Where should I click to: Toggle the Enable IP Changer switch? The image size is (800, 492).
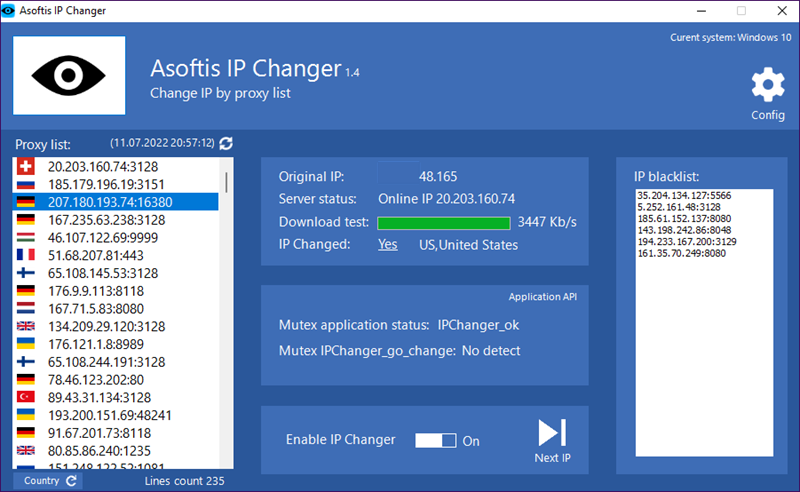pos(436,440)
